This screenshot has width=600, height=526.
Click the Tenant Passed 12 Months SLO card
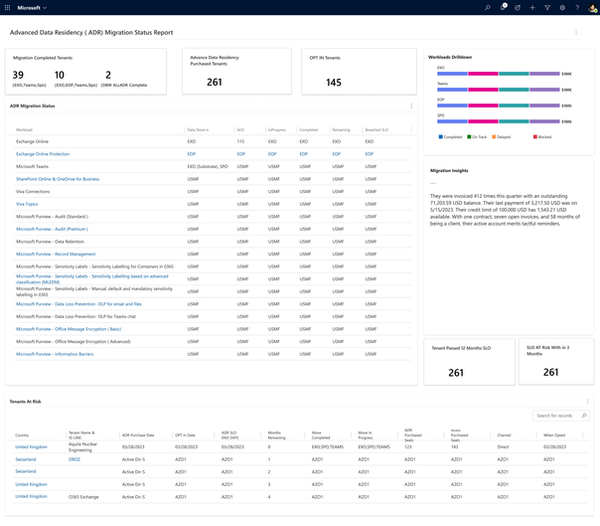click(x=469, y=362)
